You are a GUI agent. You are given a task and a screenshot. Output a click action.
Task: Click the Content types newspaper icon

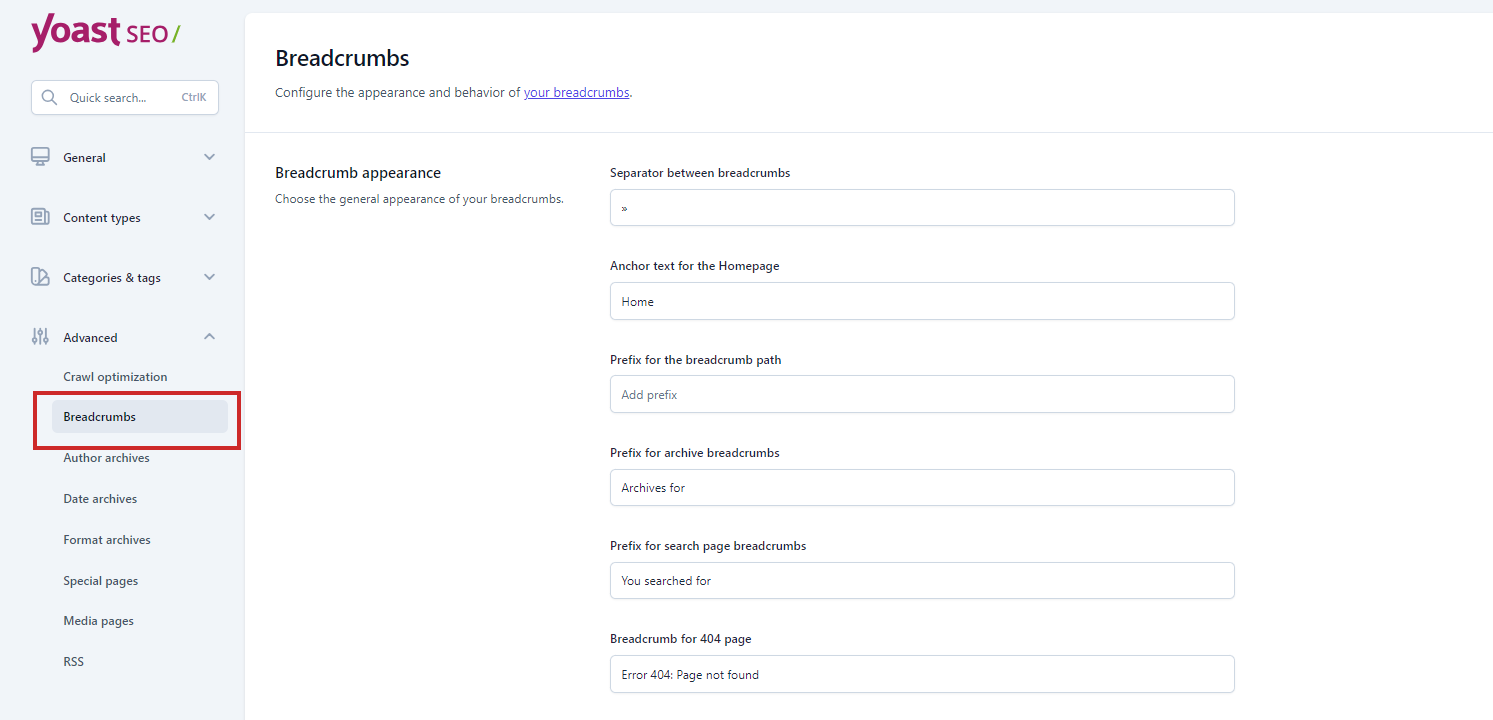(40, 217)
